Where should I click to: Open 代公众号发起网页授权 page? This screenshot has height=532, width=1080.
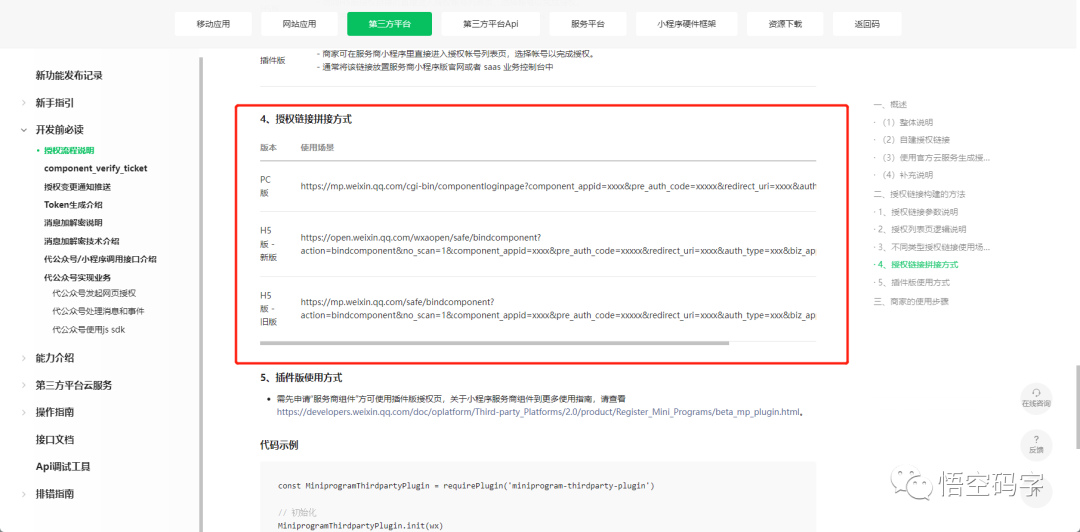coord(94,293)
